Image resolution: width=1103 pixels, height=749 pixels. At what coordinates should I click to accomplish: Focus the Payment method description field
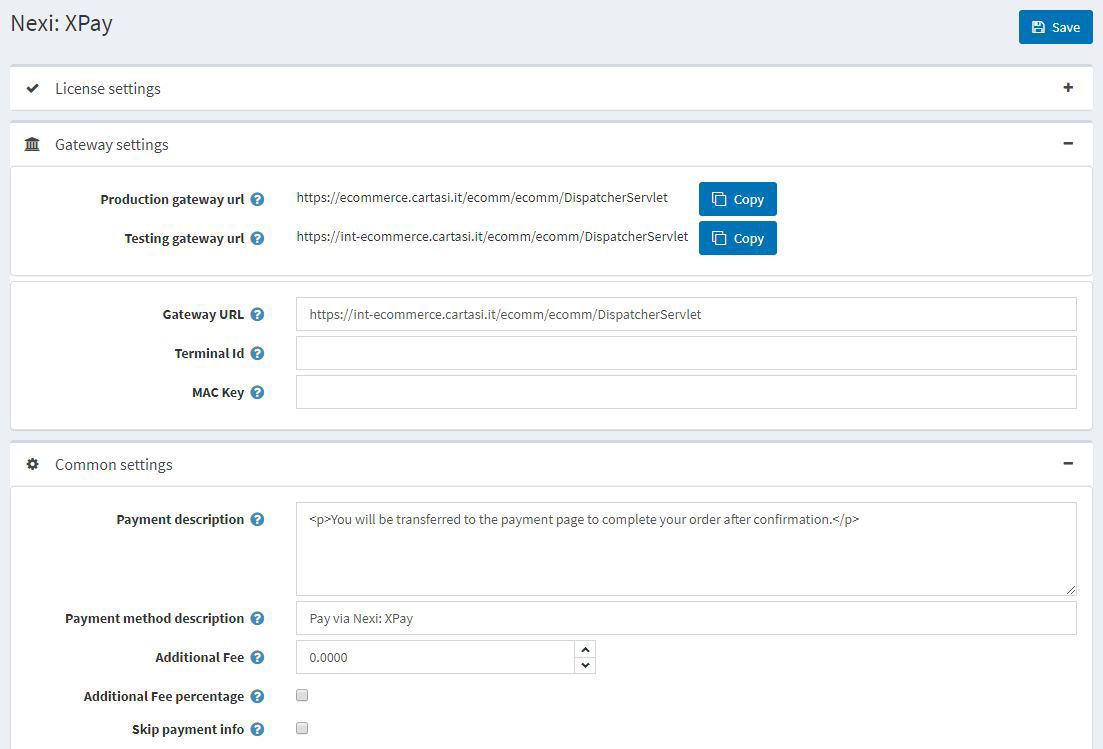coord(686,618)
